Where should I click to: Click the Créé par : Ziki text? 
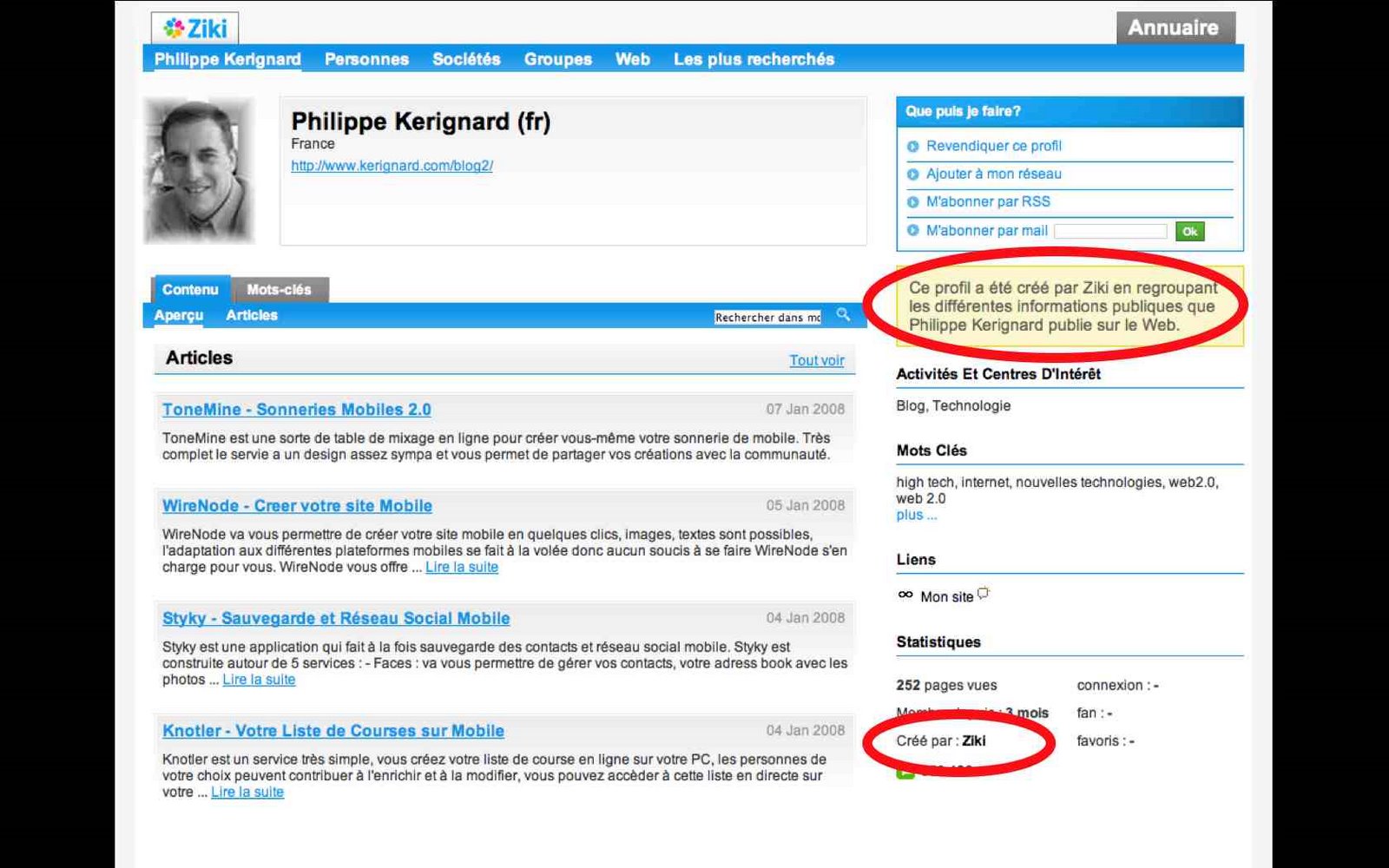941,740
